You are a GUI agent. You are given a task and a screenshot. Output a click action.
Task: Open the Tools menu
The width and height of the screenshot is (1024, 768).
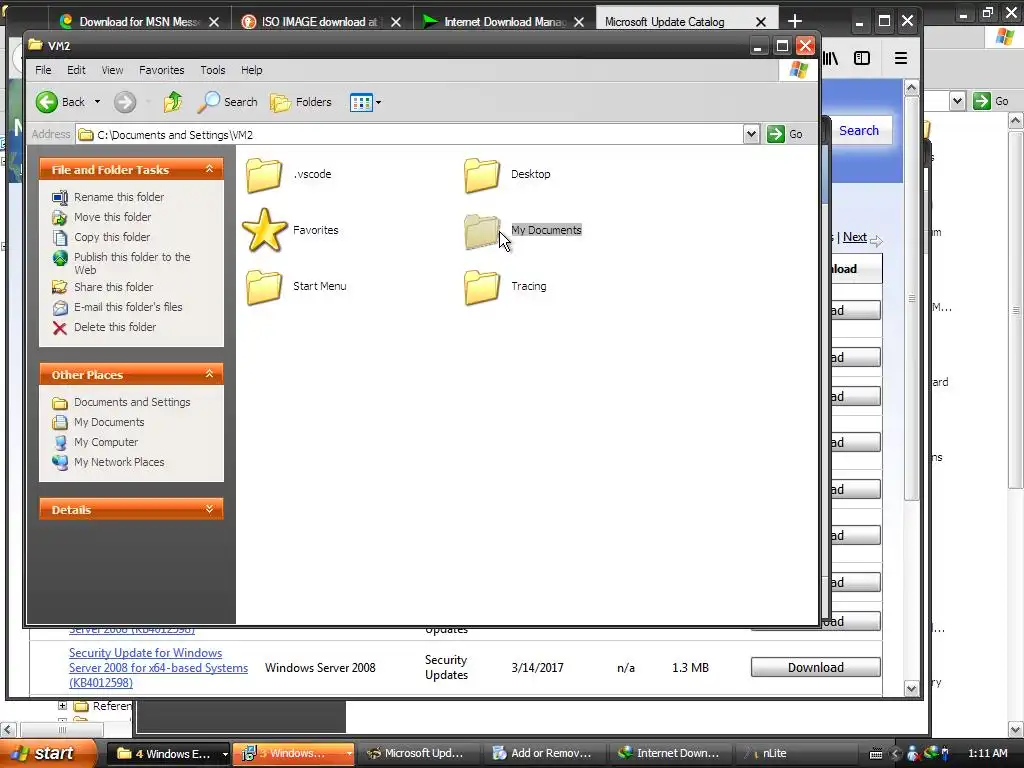click(x=213, y=70)
